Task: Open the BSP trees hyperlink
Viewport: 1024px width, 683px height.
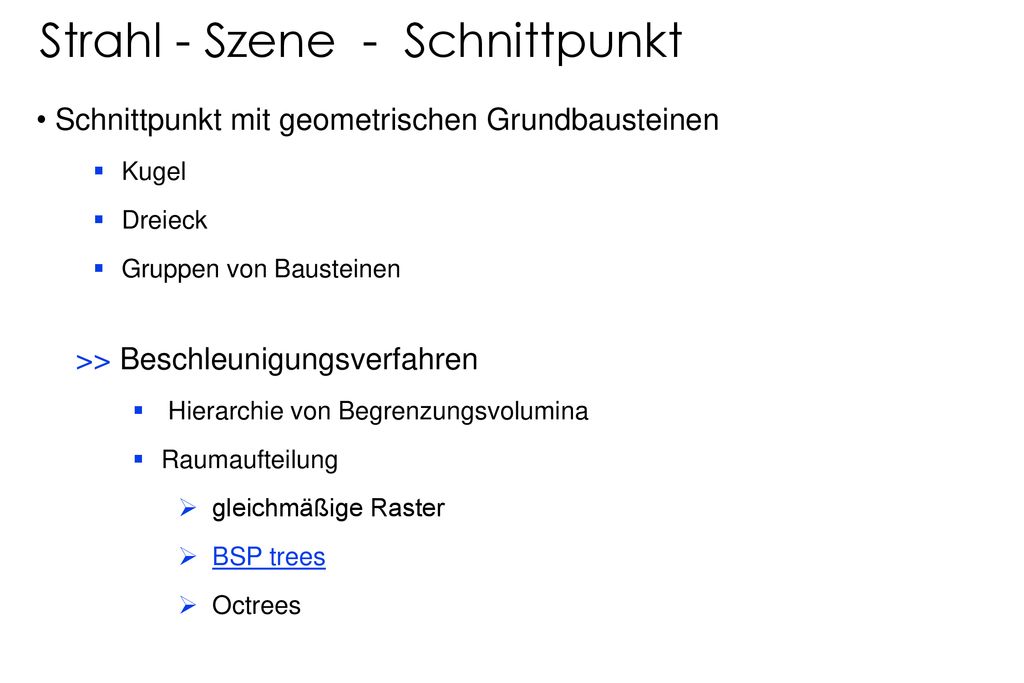Action: pos(268,557)
